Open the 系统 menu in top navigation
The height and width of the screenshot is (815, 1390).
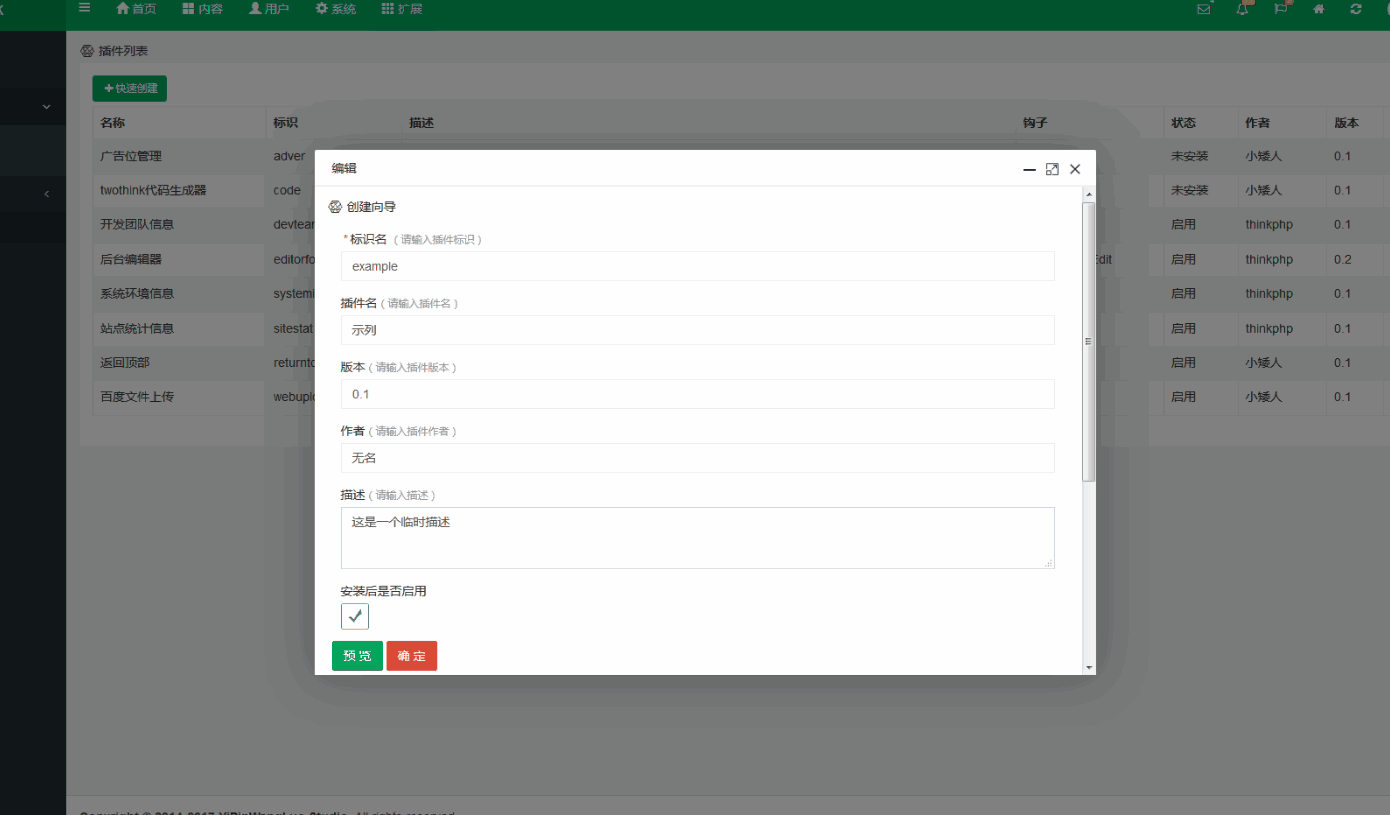tap(336, 9)
